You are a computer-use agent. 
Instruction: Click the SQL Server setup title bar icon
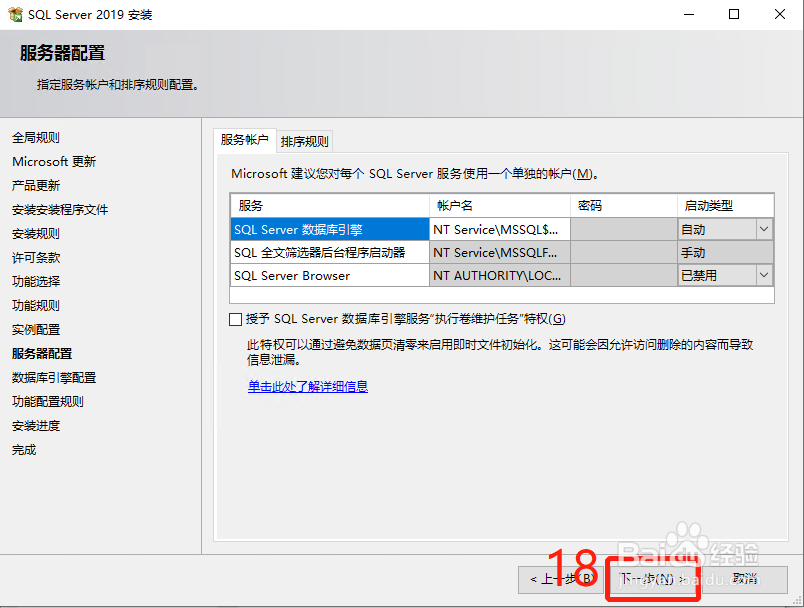tap(15, 14)
